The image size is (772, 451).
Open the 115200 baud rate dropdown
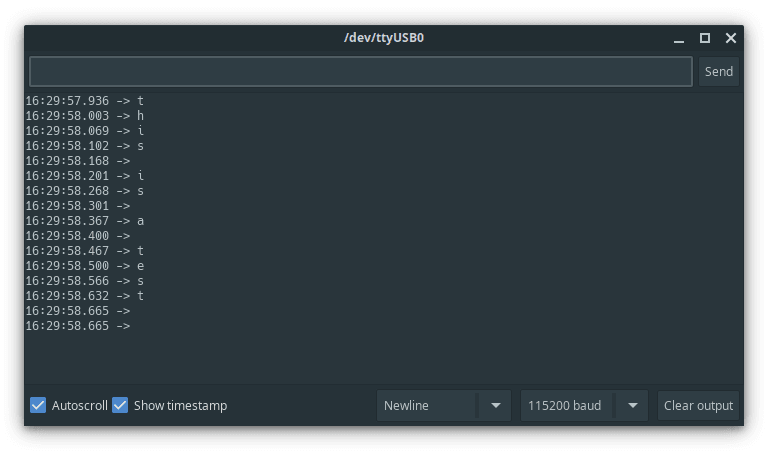(566, 405)
